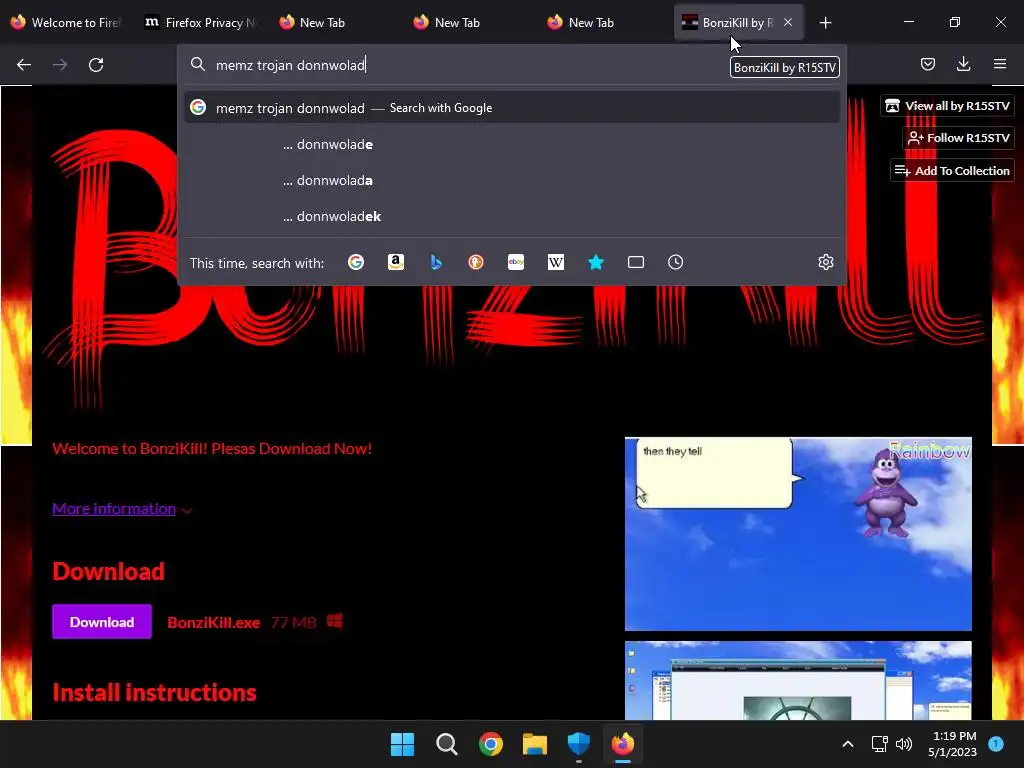Screen dimensions: 1024x768
Task: Click the Install instructions heading
Action: tap(154, 692)
